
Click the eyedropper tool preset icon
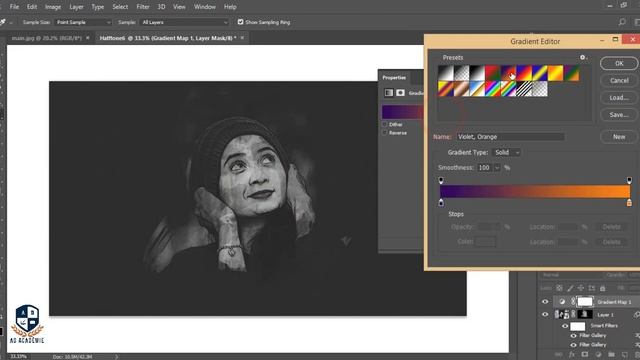(x=3, y=22)
